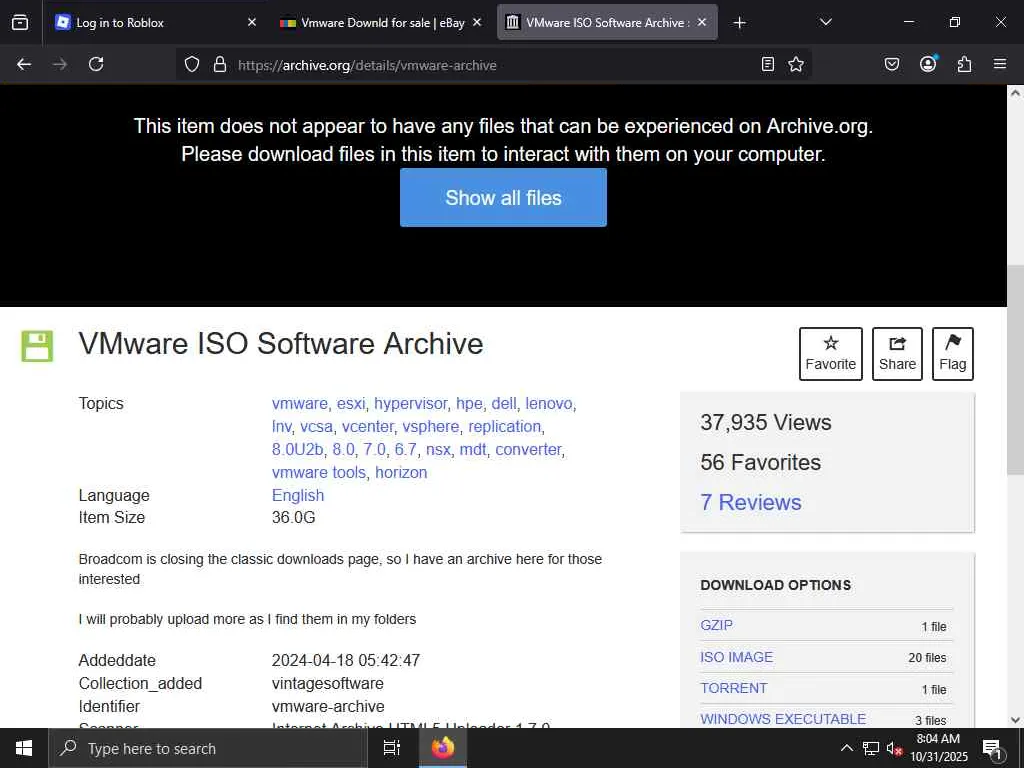Click the greyed-out forward arrow
Viewport: 1024px width, 768px height.
pyautogui.click(x=60, y=64)
